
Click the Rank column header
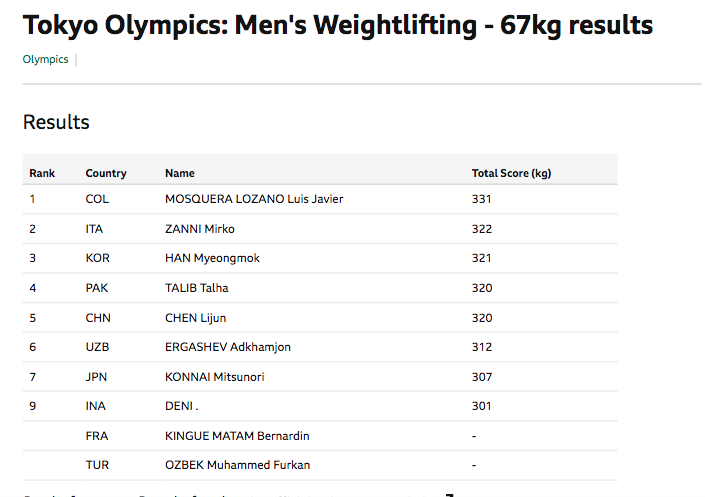(x=42, y=173)
